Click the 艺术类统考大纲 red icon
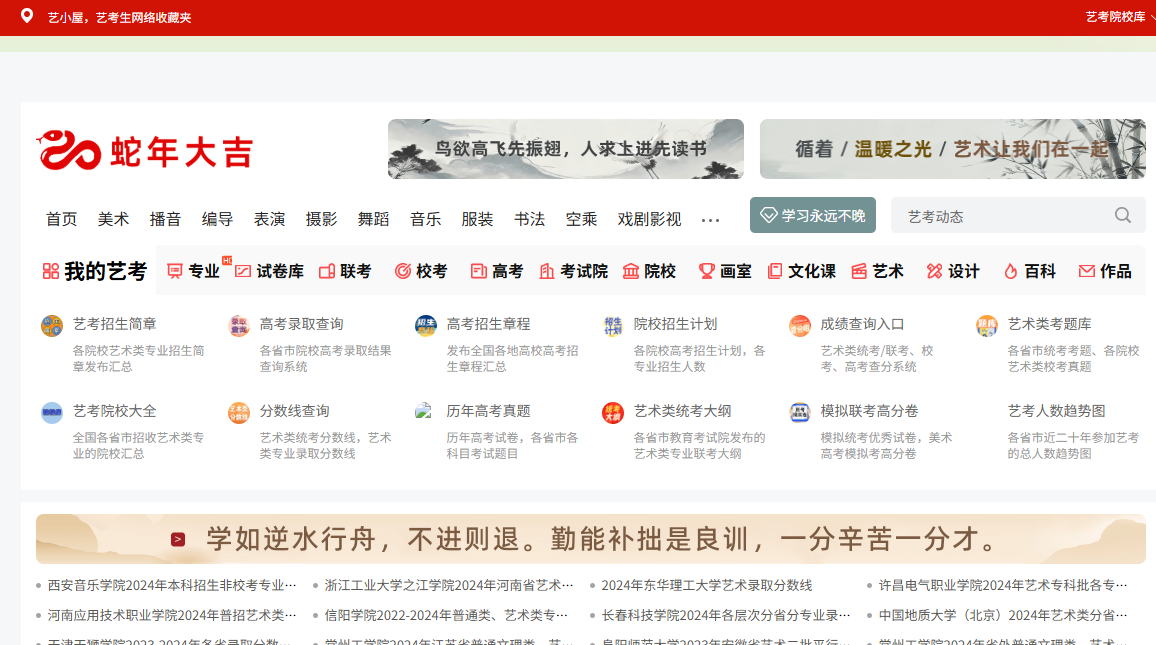The image size is (1156, 645). (613, 413)
